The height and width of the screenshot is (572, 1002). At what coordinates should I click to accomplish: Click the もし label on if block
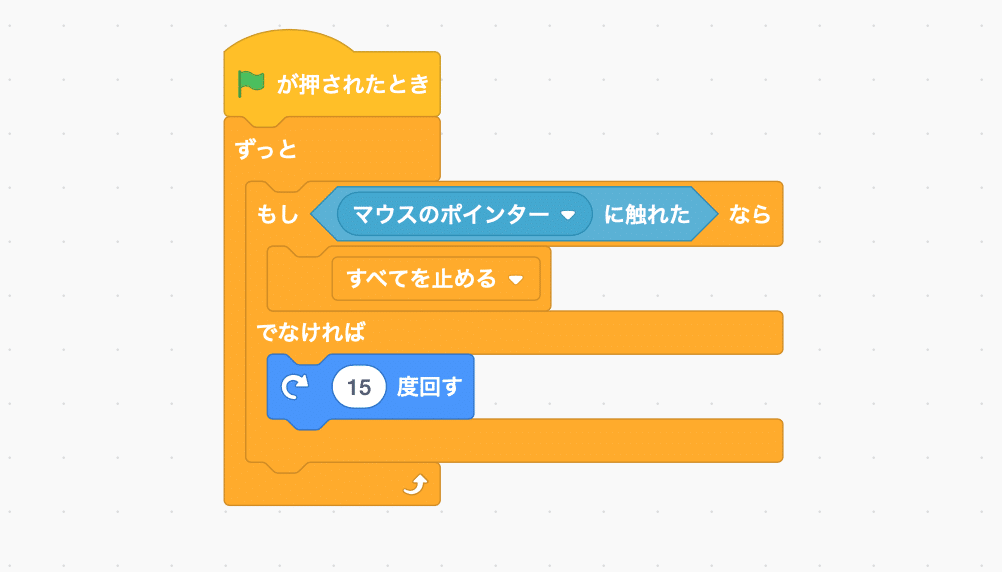278,214
